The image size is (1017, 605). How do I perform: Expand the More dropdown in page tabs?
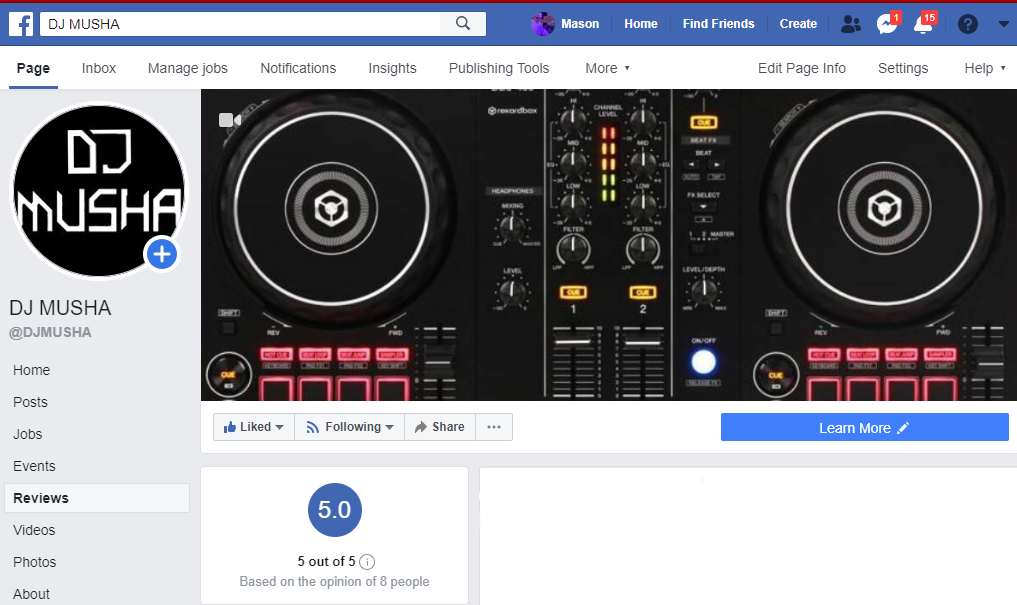point(607,68)
